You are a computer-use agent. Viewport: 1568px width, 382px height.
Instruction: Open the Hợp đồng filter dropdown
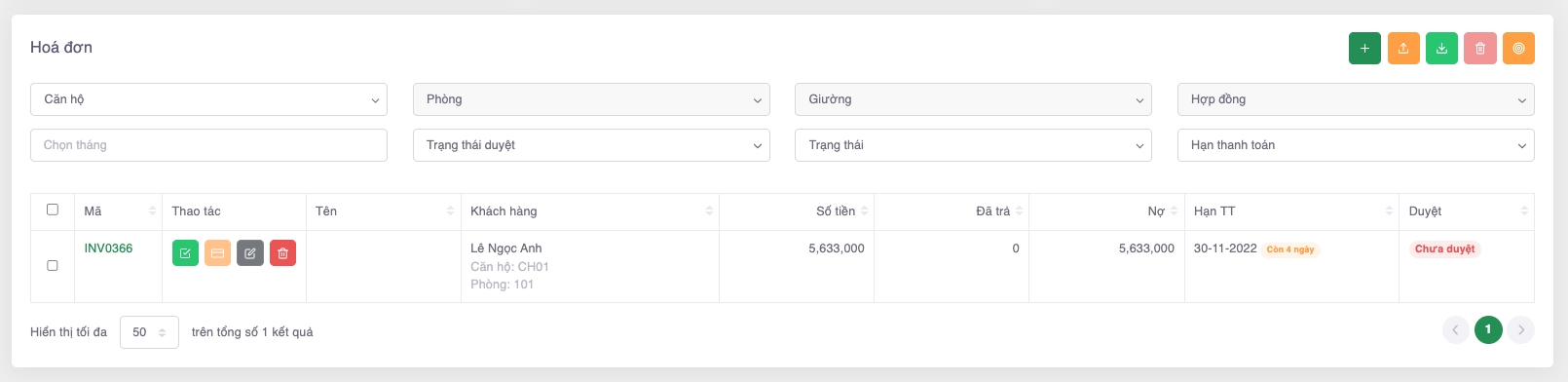pyautogui.click(x=1356, y=99)
